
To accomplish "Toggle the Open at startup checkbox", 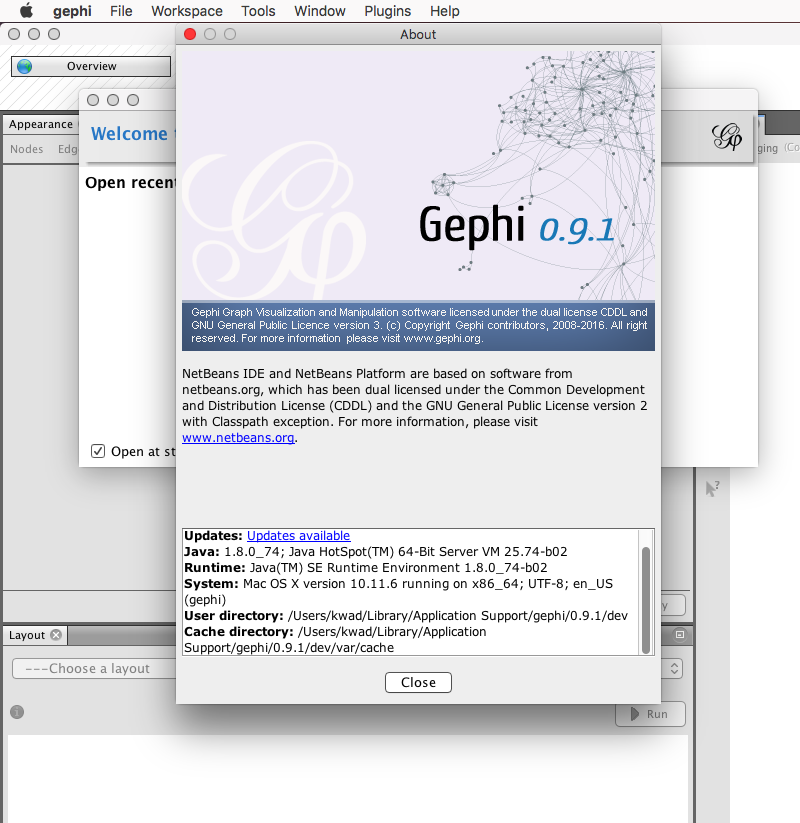I will (98, 451).
